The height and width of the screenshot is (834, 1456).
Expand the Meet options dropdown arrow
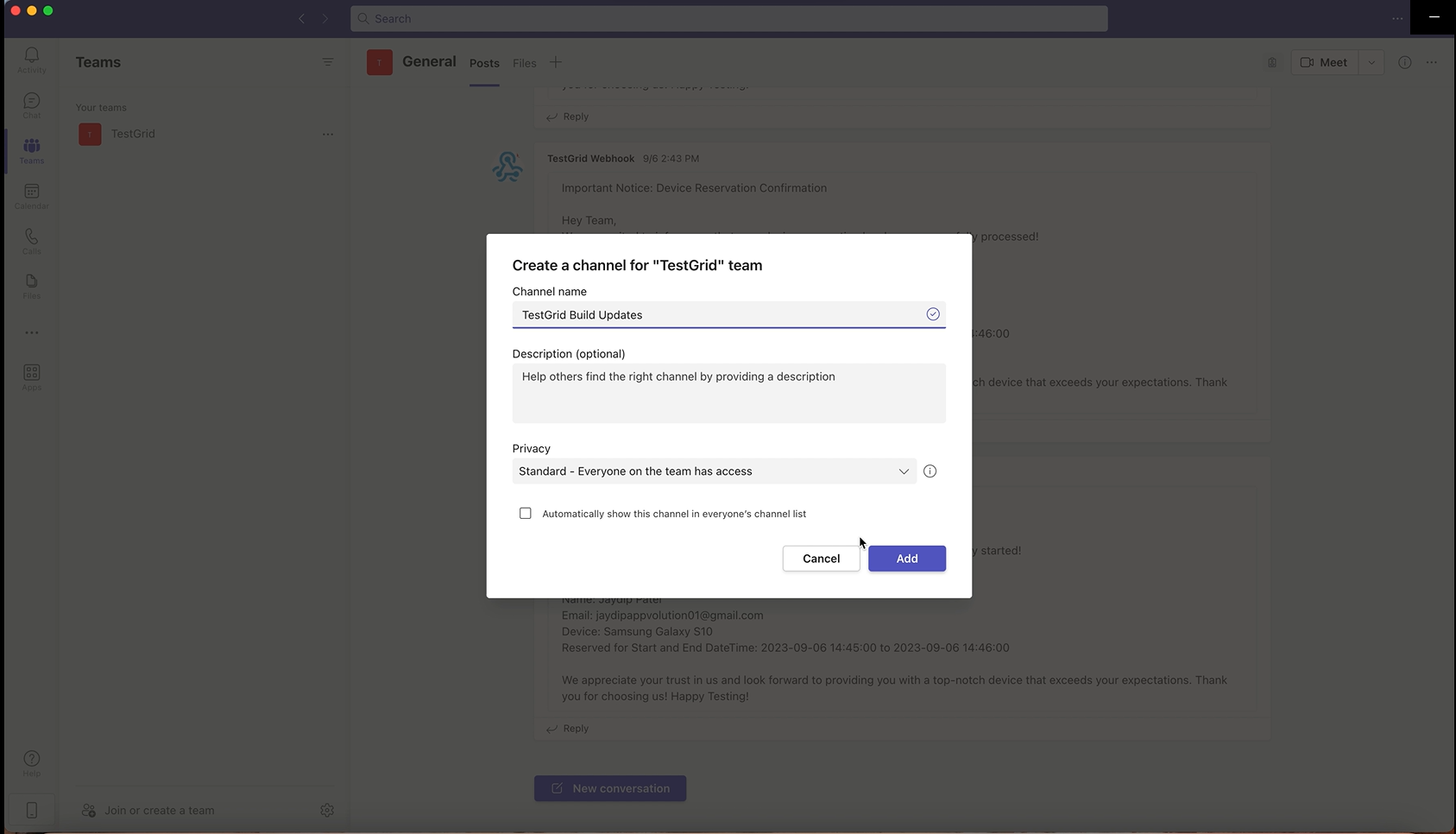(1371, 62)
